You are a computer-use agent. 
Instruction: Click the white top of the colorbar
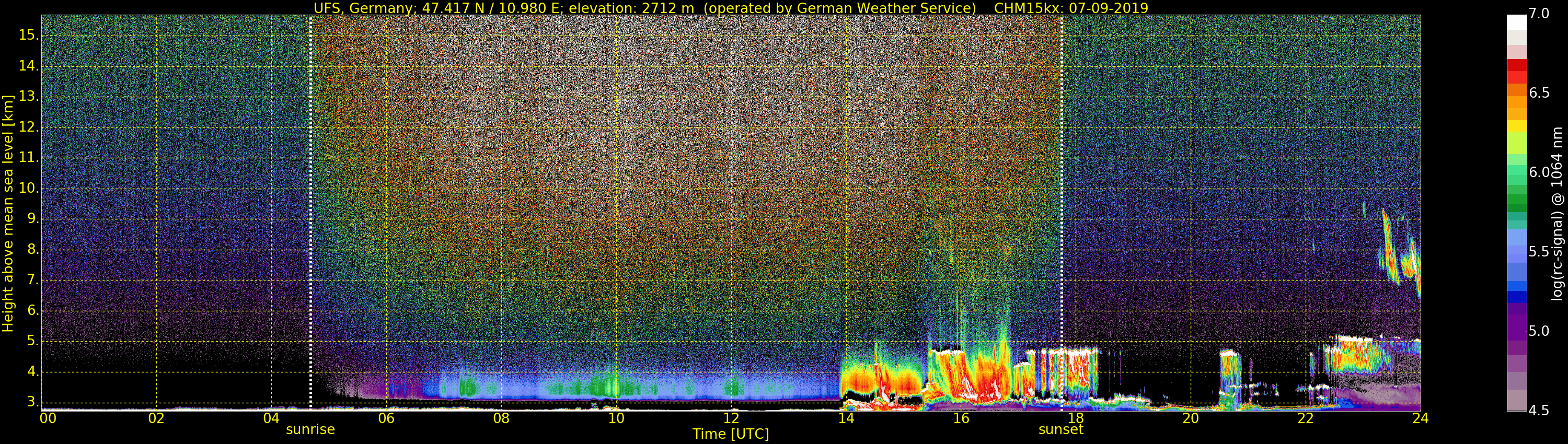click(1516, 22)
